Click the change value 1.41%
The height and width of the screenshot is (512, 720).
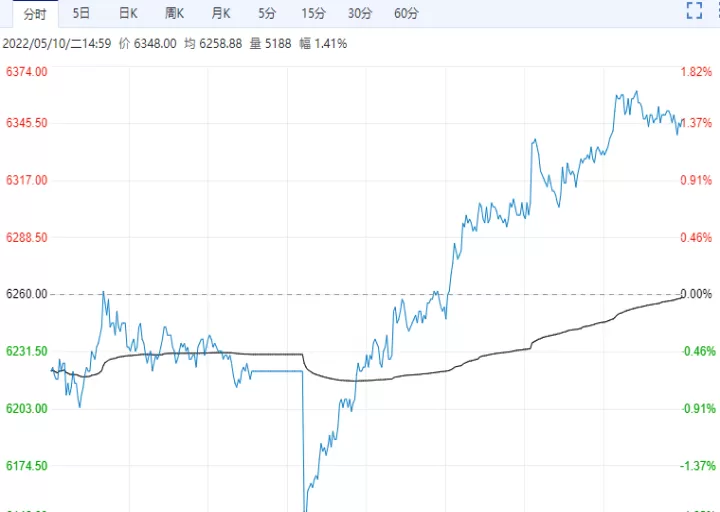click(331, 44)
